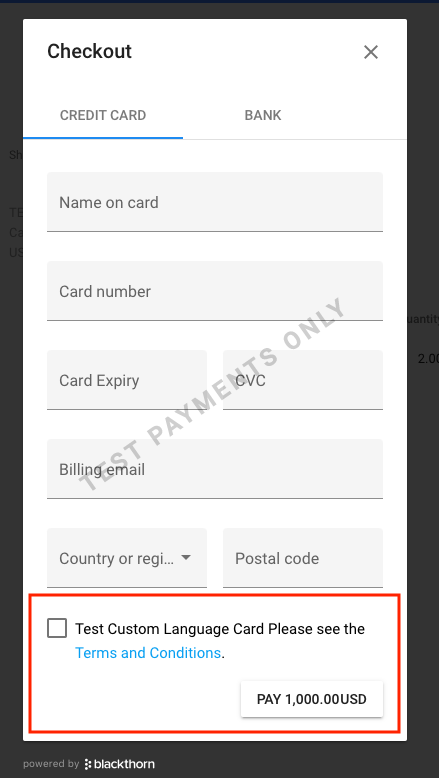
Task: Click the Checkout heading text
Action: click(x=89, y=51)
